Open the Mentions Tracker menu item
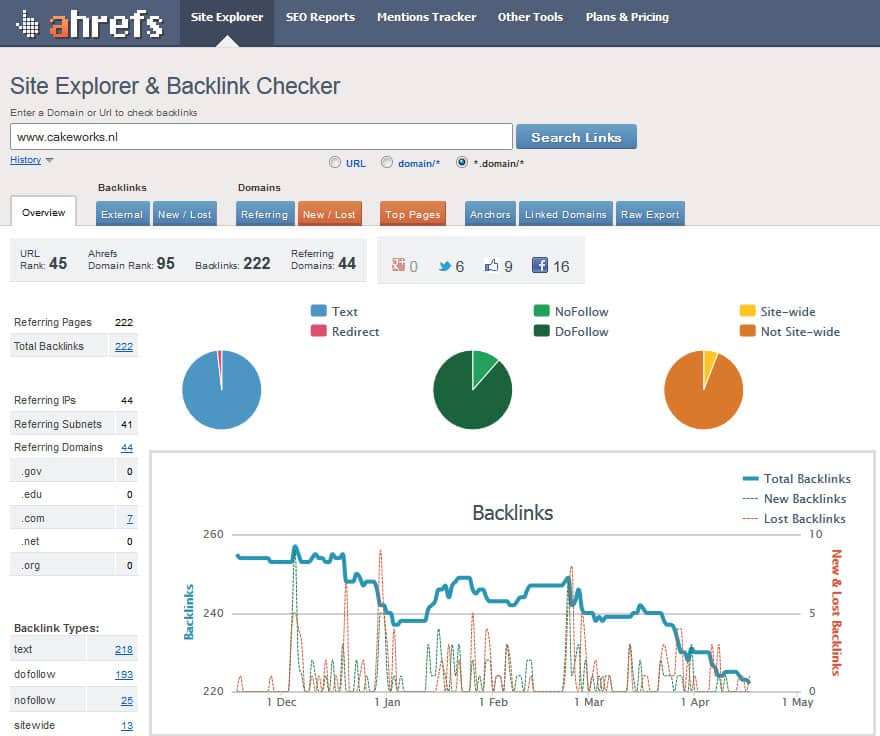The width and height of the screenshot is (880, 736). tap(426, 17)
